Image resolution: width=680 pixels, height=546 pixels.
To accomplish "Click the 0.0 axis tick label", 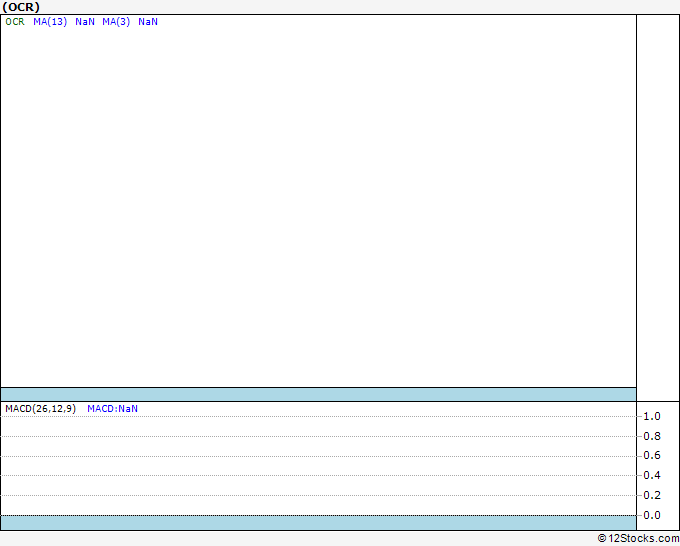I will [652, 516].
